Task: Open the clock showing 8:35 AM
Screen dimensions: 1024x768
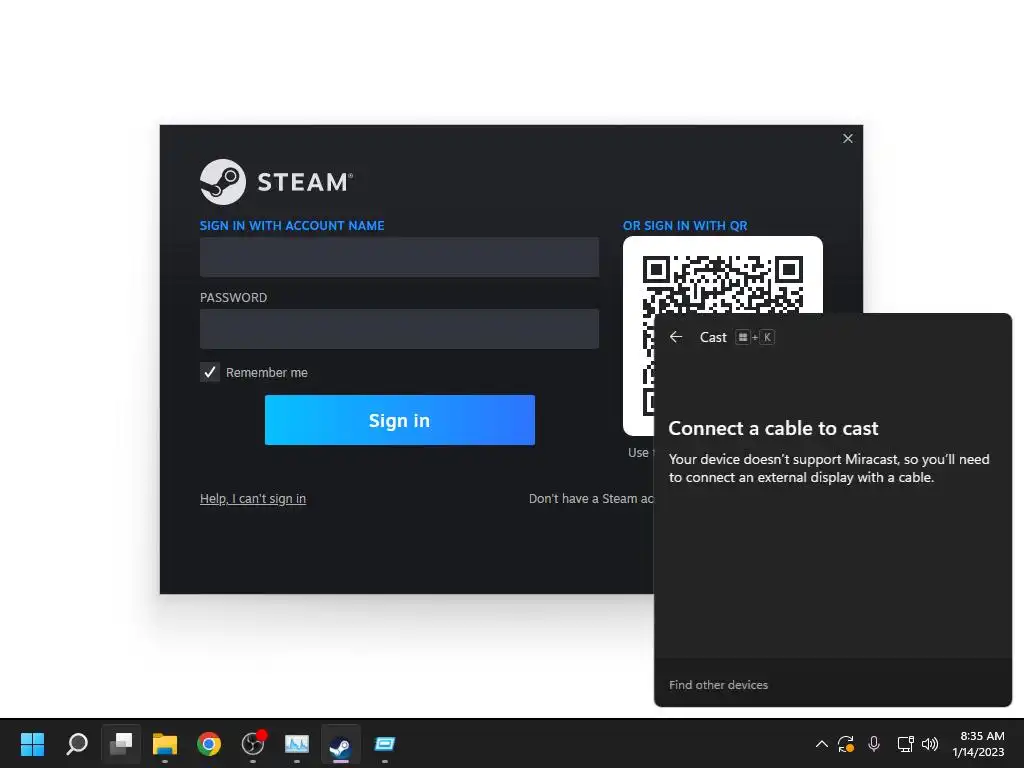Action: [978, 744]
